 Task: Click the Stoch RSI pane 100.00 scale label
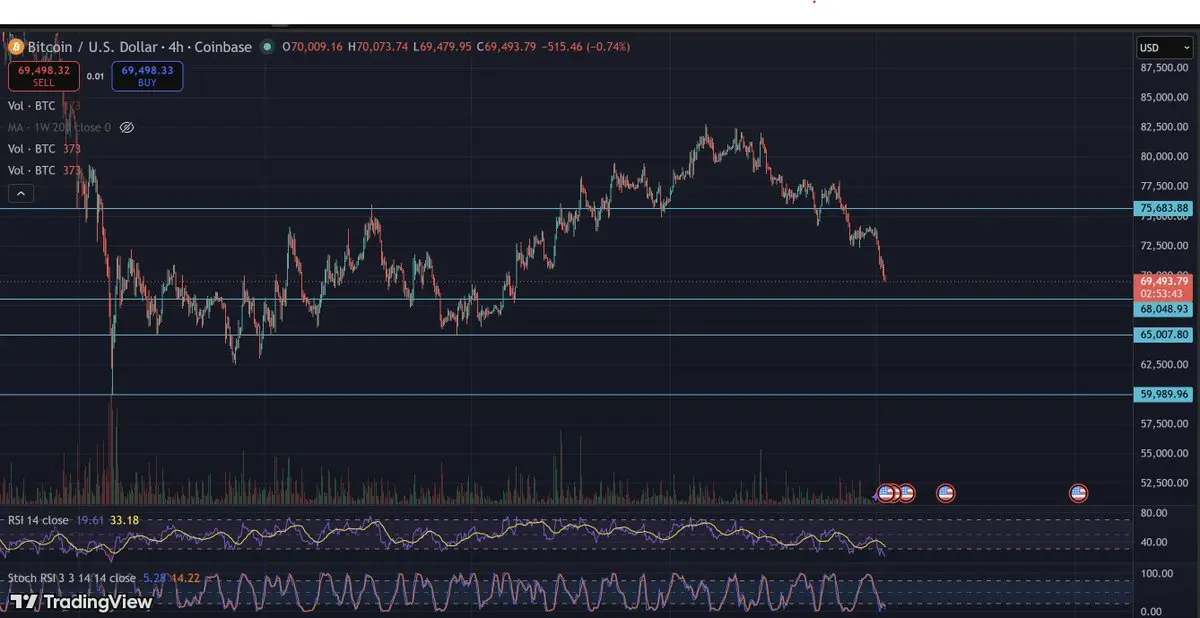(x=1157, y=574)
